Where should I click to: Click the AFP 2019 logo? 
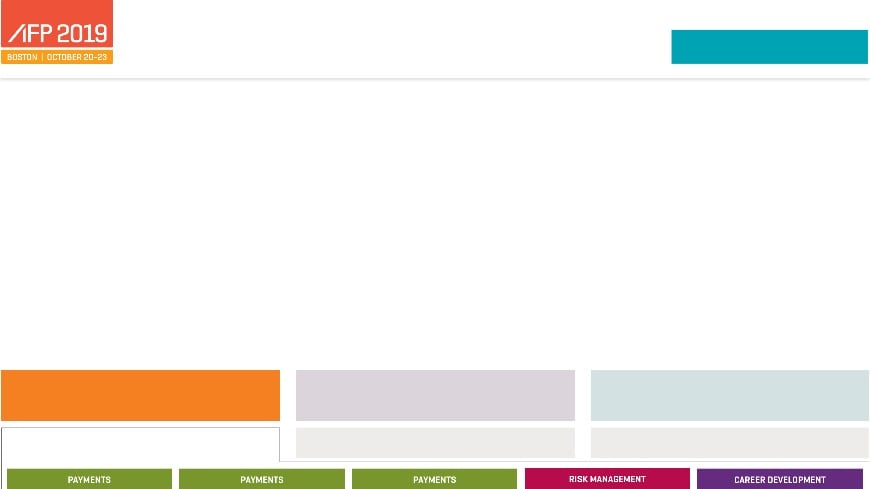(57, 24)
